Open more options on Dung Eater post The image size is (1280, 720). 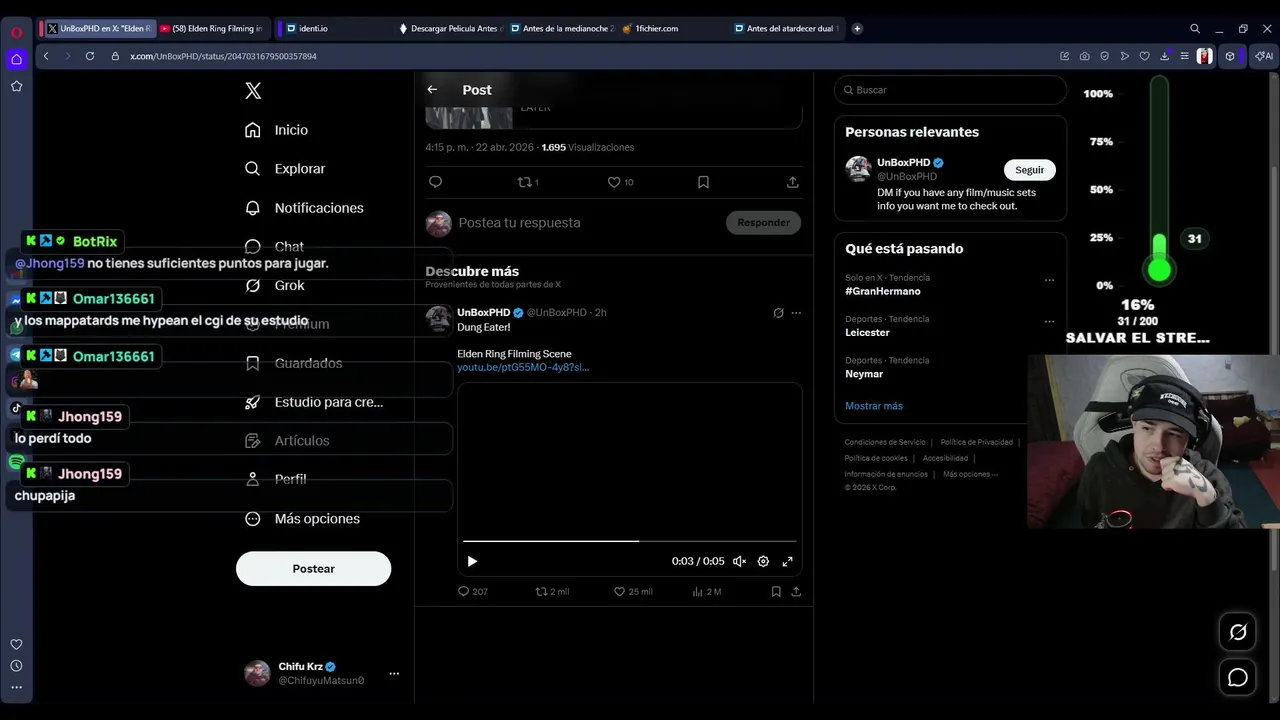click(796, 313)
